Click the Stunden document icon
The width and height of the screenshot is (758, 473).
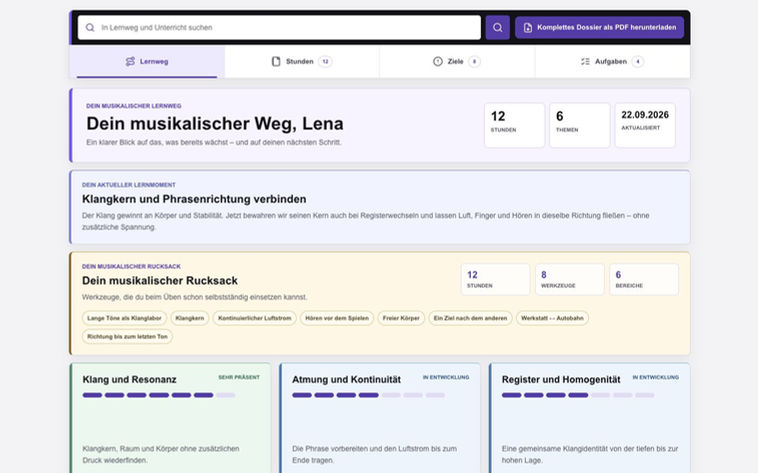click(x=276, y=61)
